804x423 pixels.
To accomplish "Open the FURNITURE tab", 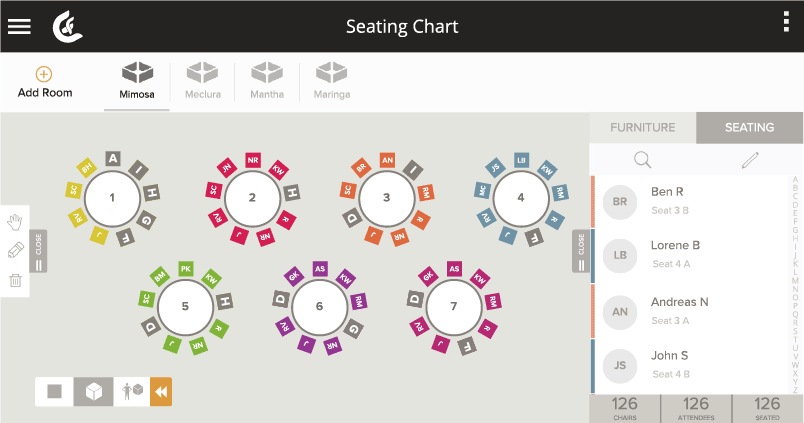I will point(642,128).
